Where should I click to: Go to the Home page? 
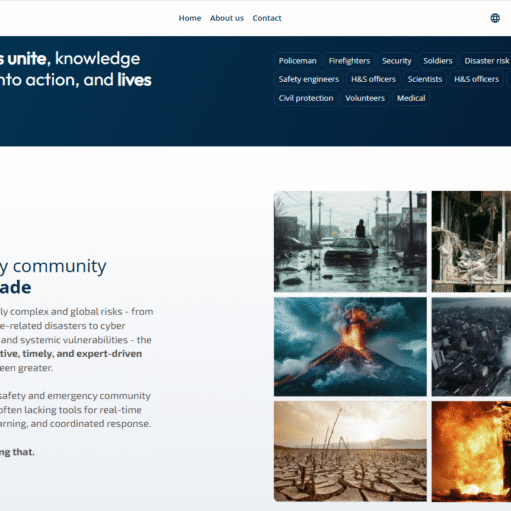(190, 18)
